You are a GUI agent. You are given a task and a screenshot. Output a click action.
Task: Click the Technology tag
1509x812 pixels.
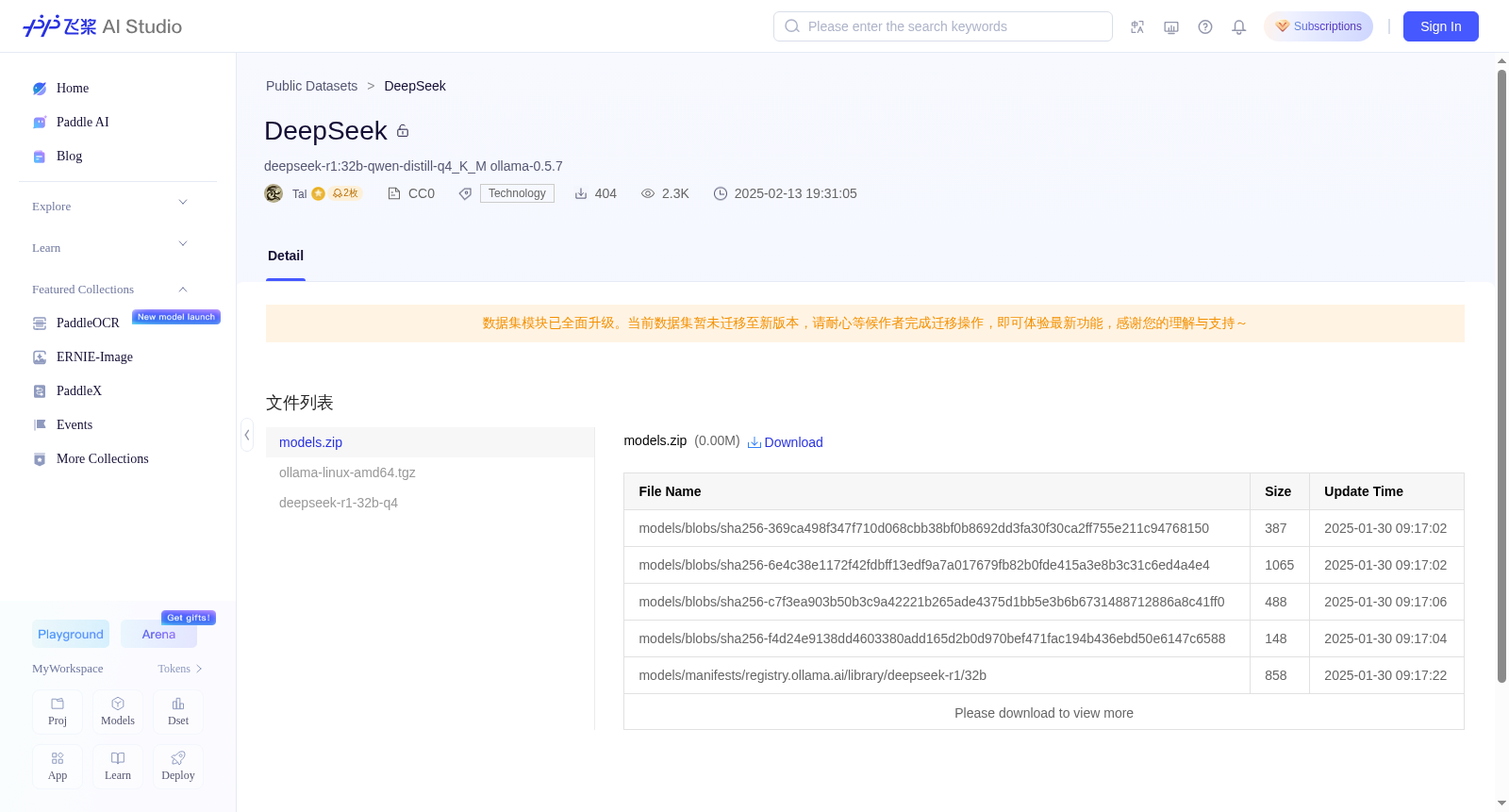[x=517, y=193]
